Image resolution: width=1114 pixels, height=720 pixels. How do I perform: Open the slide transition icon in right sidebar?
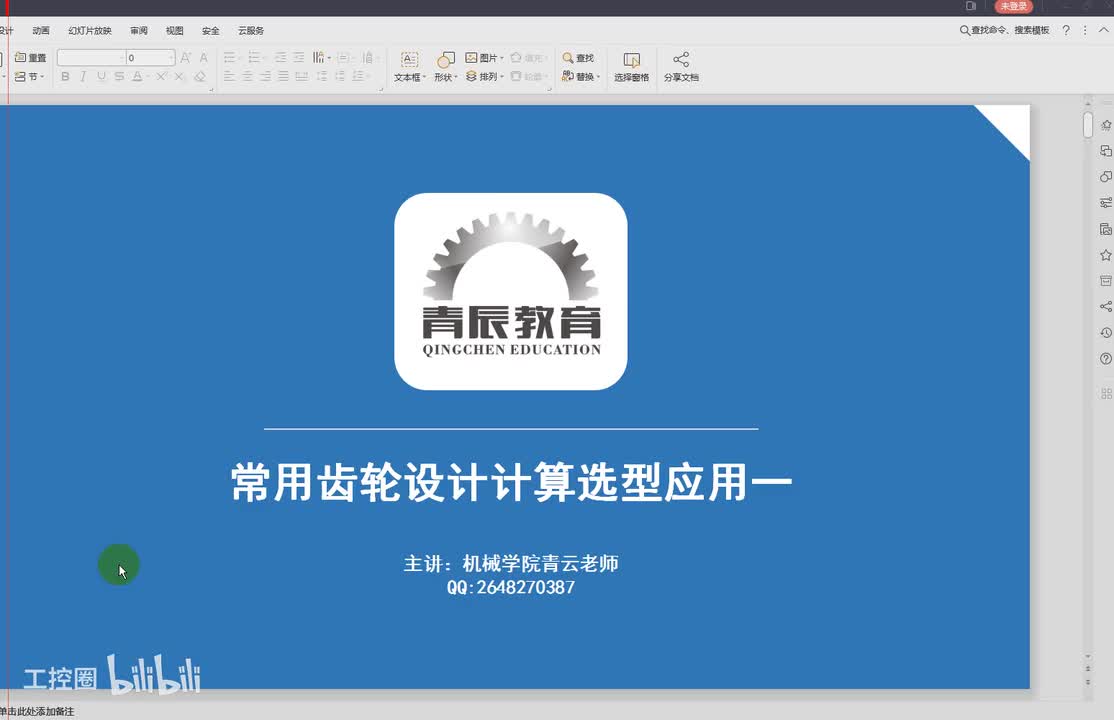coord(1105,151)
